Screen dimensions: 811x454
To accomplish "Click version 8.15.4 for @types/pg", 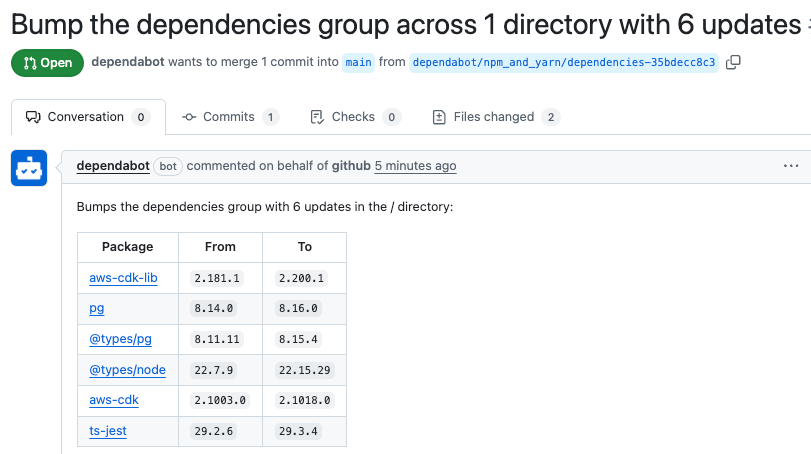I will click(x=298, y=339).
